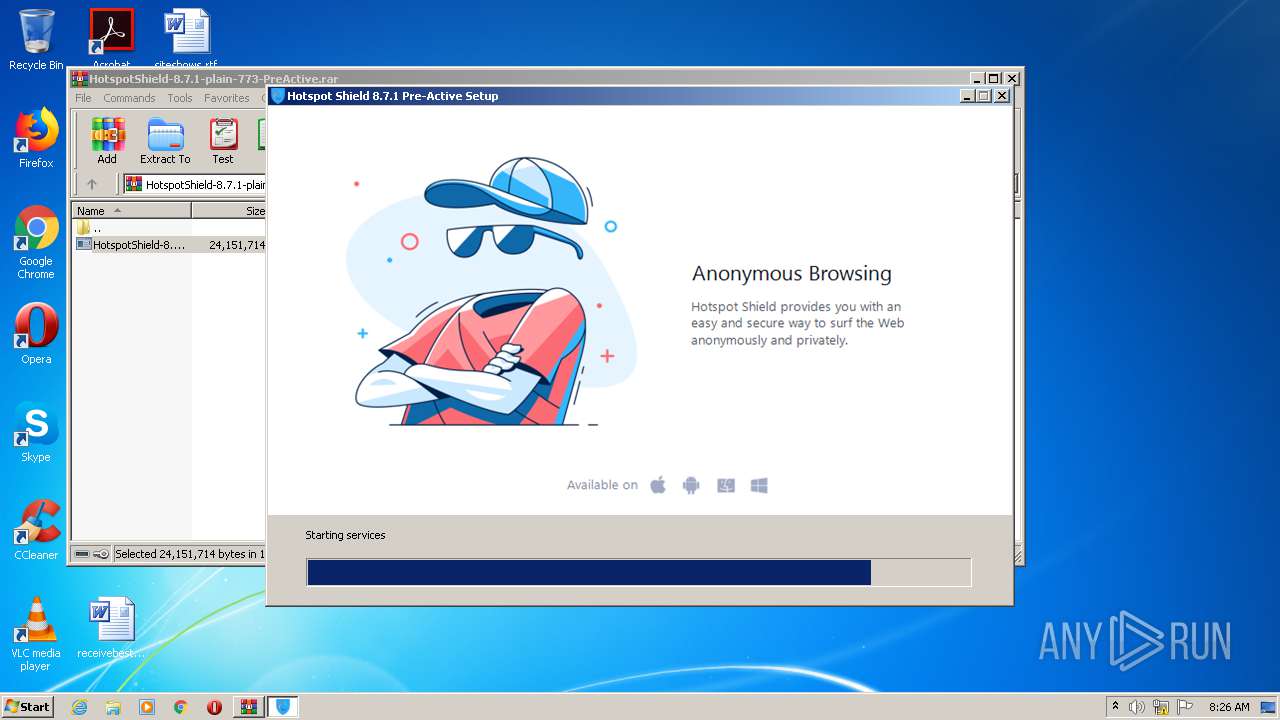Image resolution: width=1280 pixels, height=720 pixels.
Task: Click the 24,151,714 size cell
Action: pos(237,244)
